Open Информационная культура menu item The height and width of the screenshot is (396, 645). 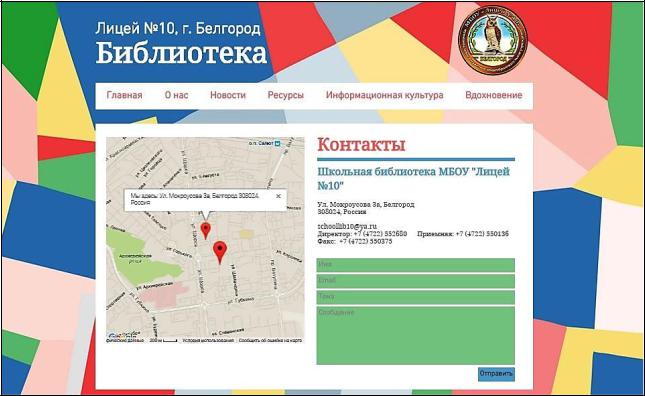click(385, 95)
